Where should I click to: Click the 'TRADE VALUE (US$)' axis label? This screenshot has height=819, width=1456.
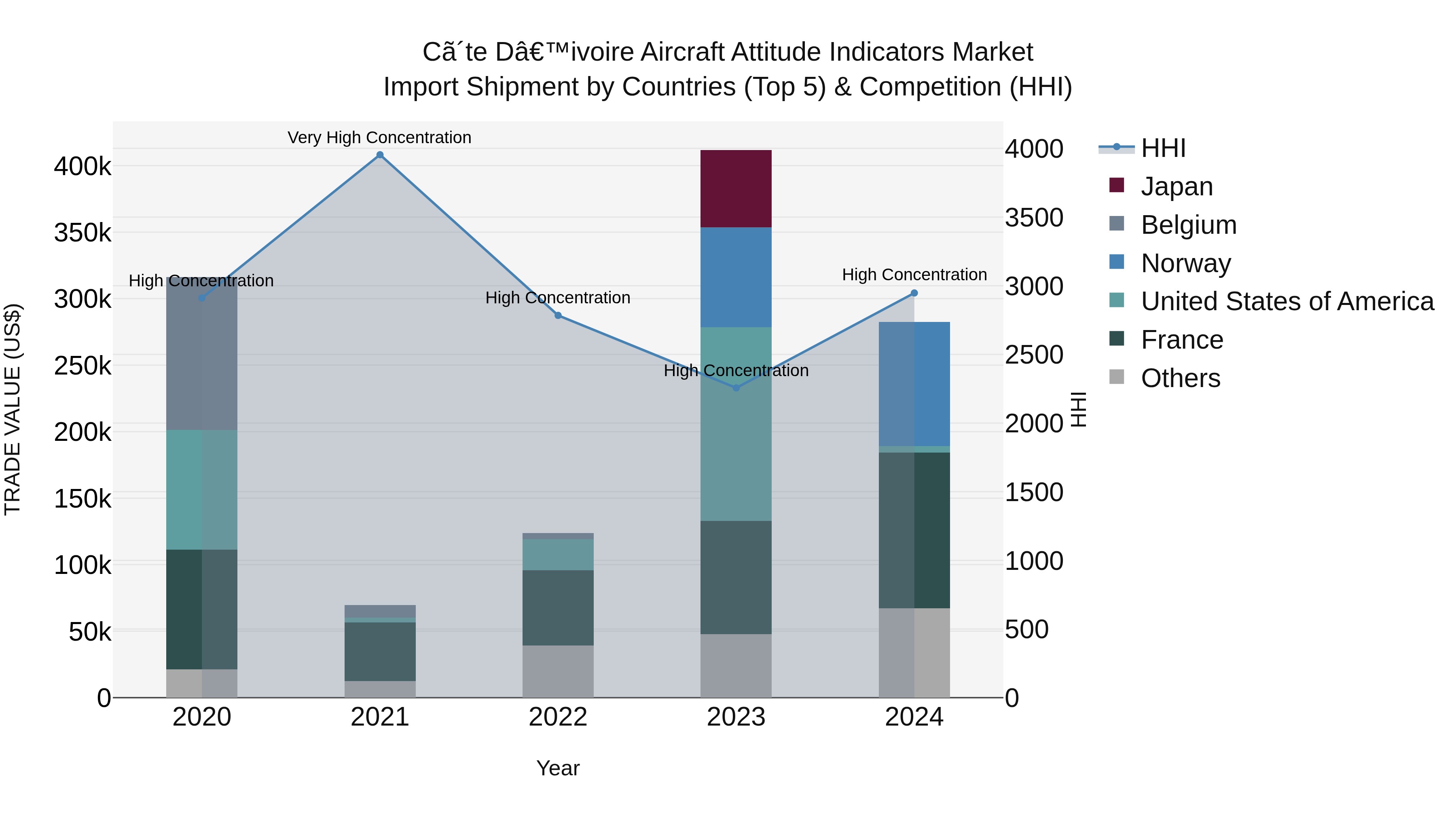(13, 409)
